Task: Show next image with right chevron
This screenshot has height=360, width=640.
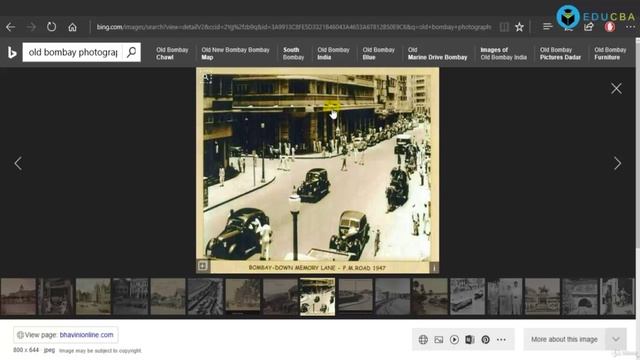Action: 618,163
